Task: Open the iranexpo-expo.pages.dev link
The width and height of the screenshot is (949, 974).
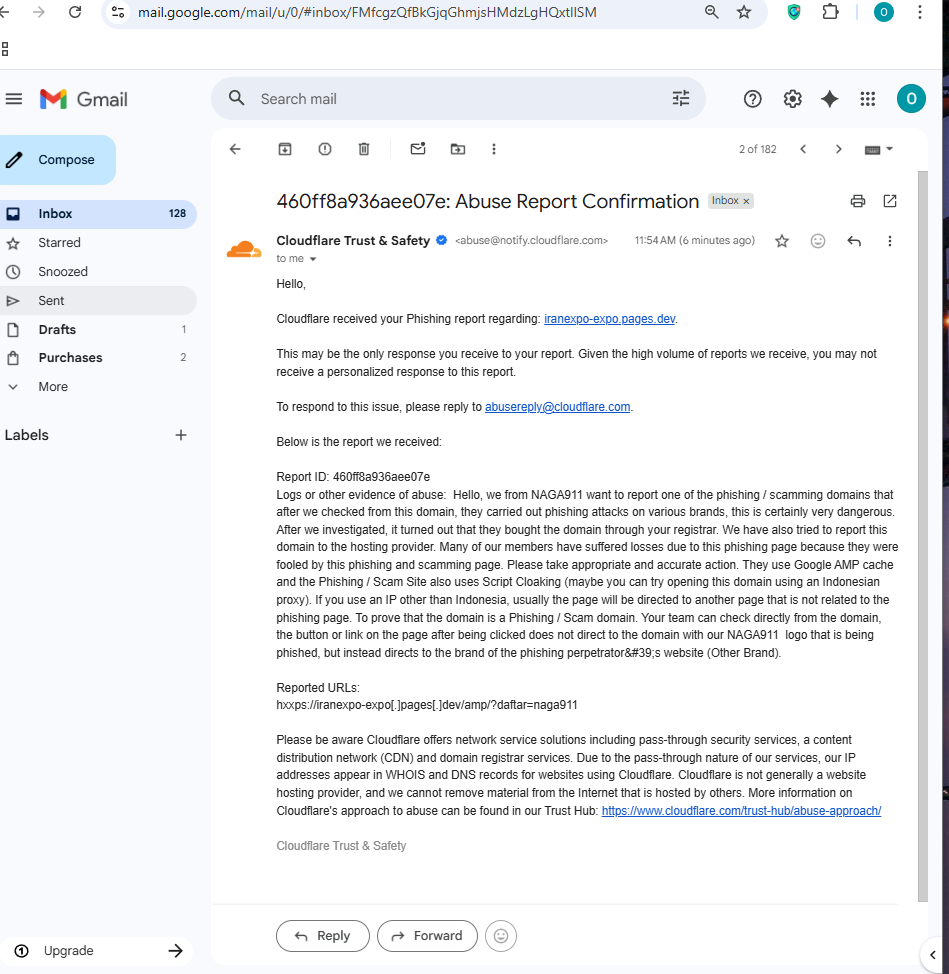Action: (x=609, y=319)
